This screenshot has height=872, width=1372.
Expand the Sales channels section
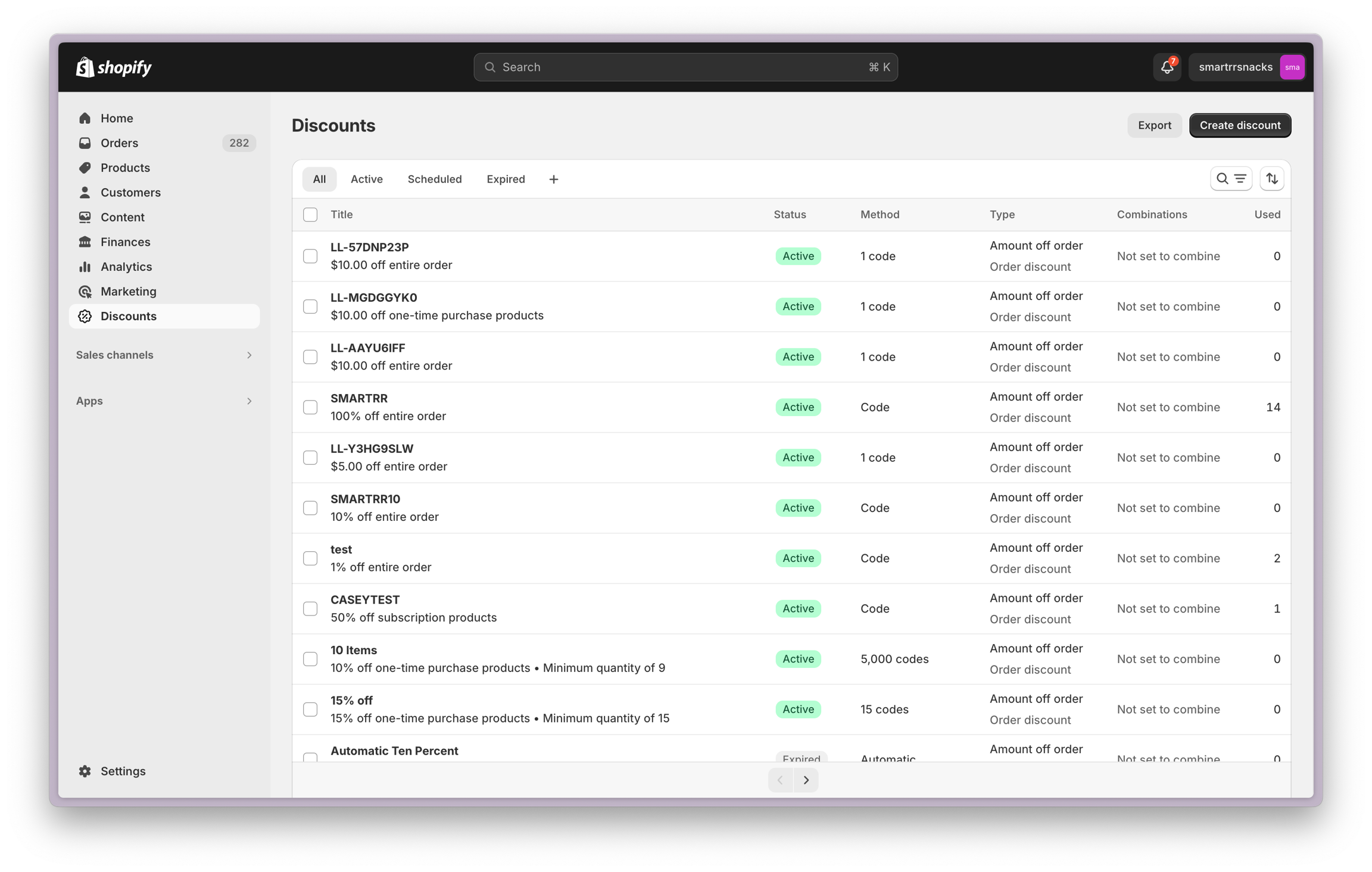(x=164, y=355)
